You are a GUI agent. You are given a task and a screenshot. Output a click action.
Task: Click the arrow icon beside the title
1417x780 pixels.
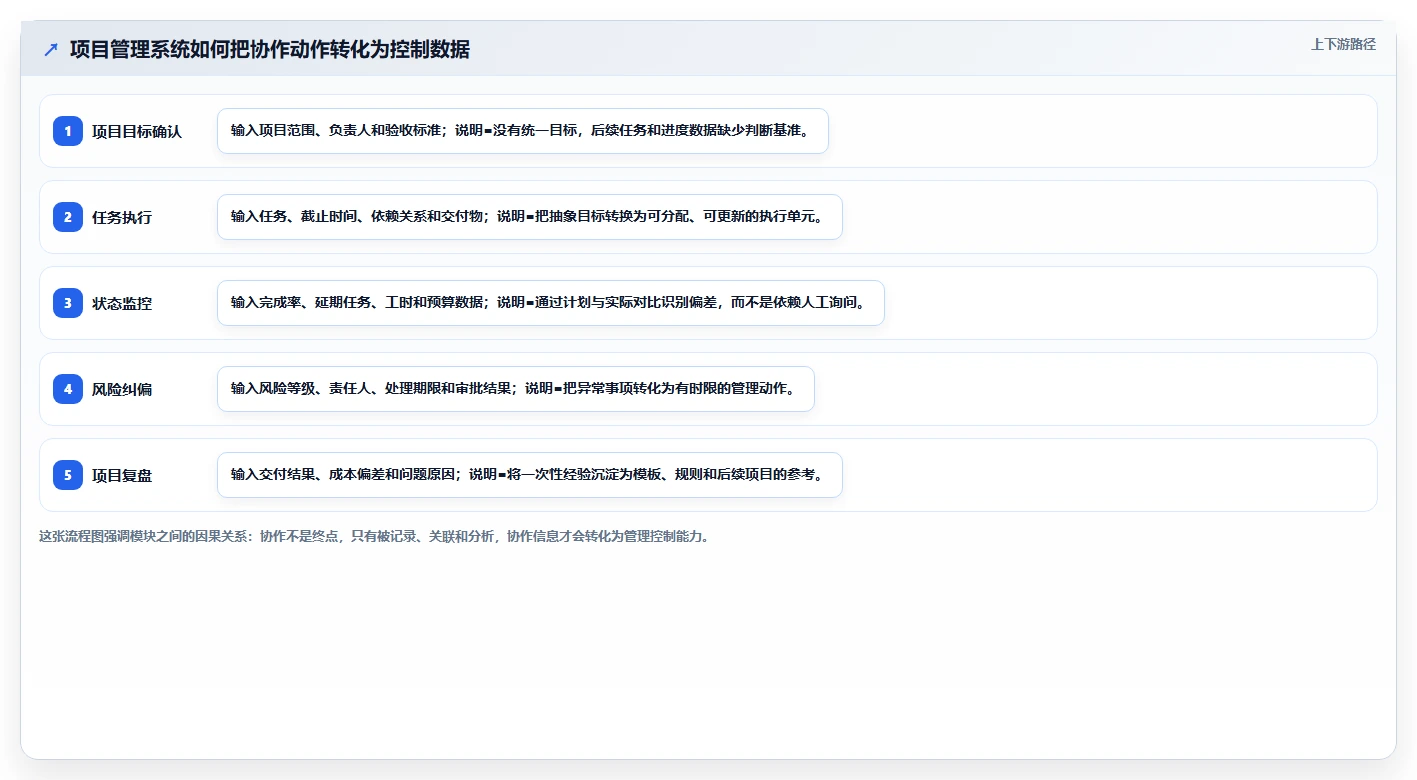[51, 49]
